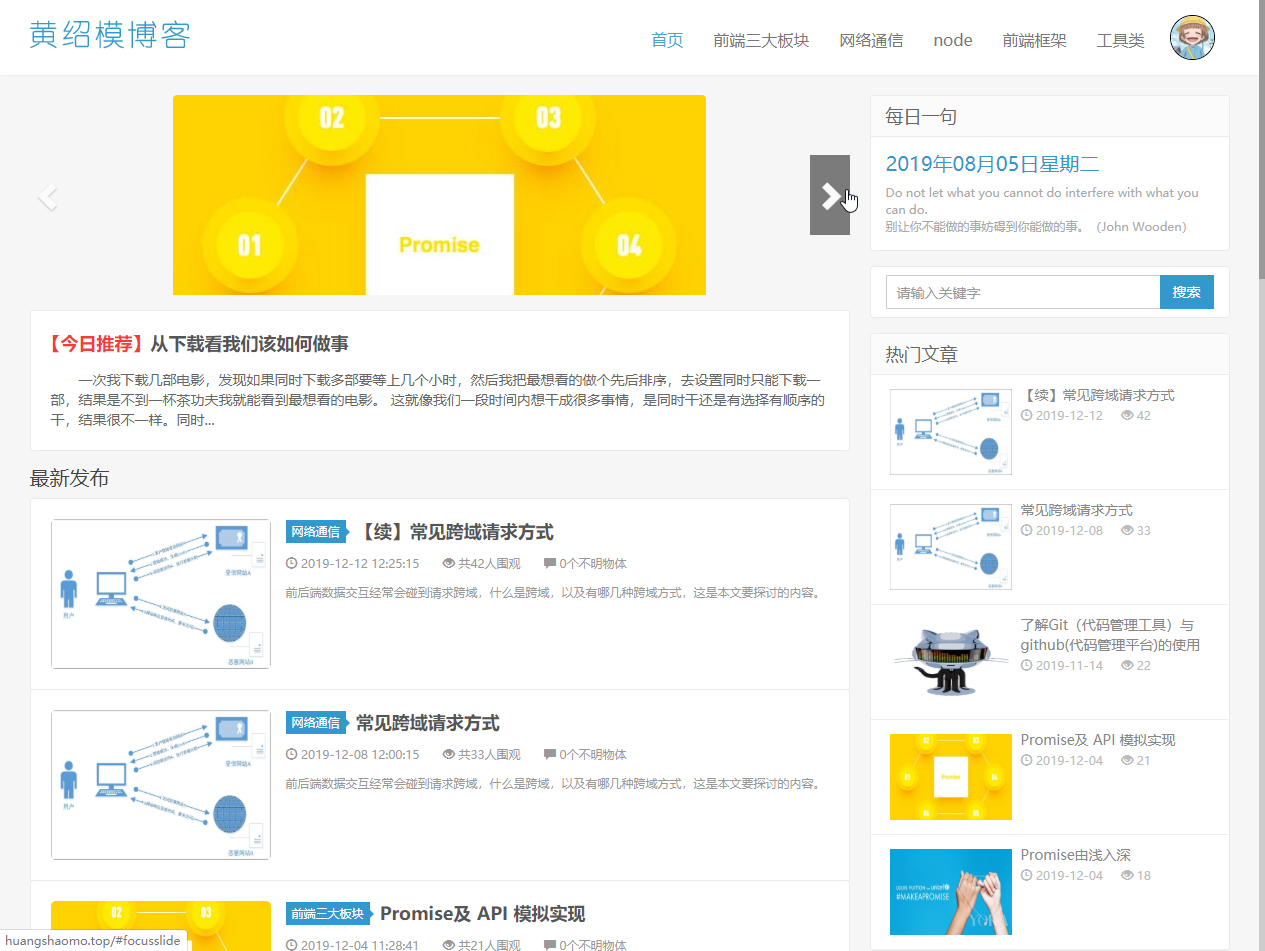Click clock icon beside 2019-12-04 11:28:41
Viewport: 1265px width, 951px height.
[x=291, y=945]
